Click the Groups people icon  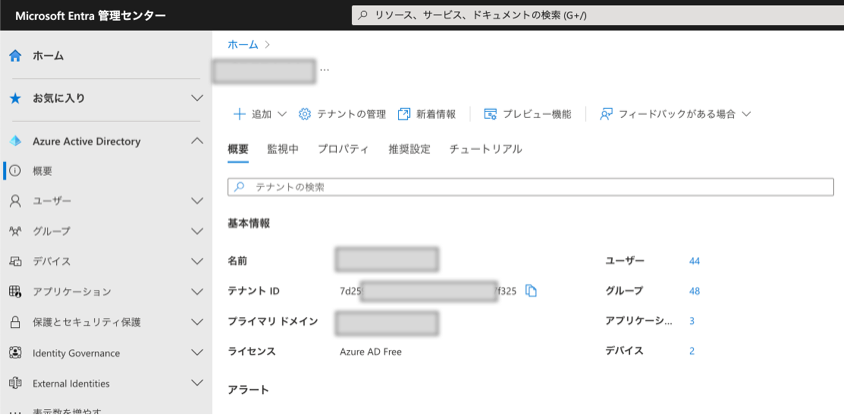pos(15,231)
